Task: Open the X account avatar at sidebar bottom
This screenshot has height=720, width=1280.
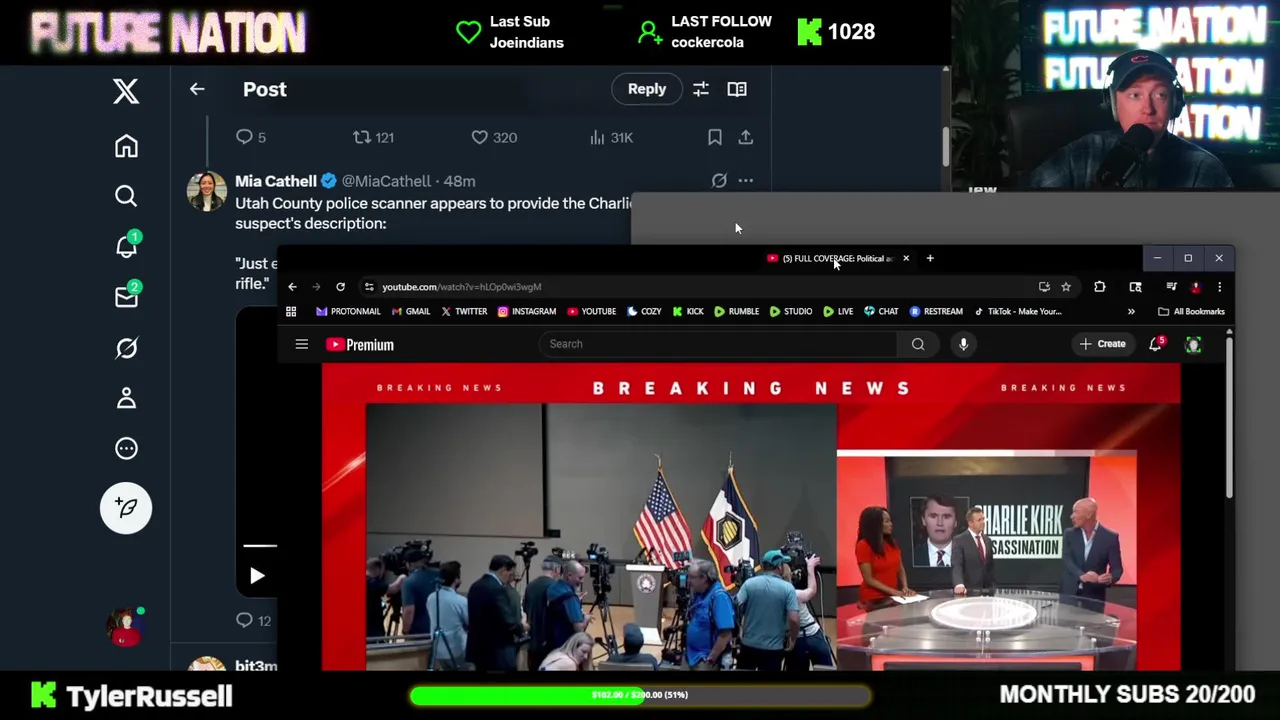Action: (126, 627)
